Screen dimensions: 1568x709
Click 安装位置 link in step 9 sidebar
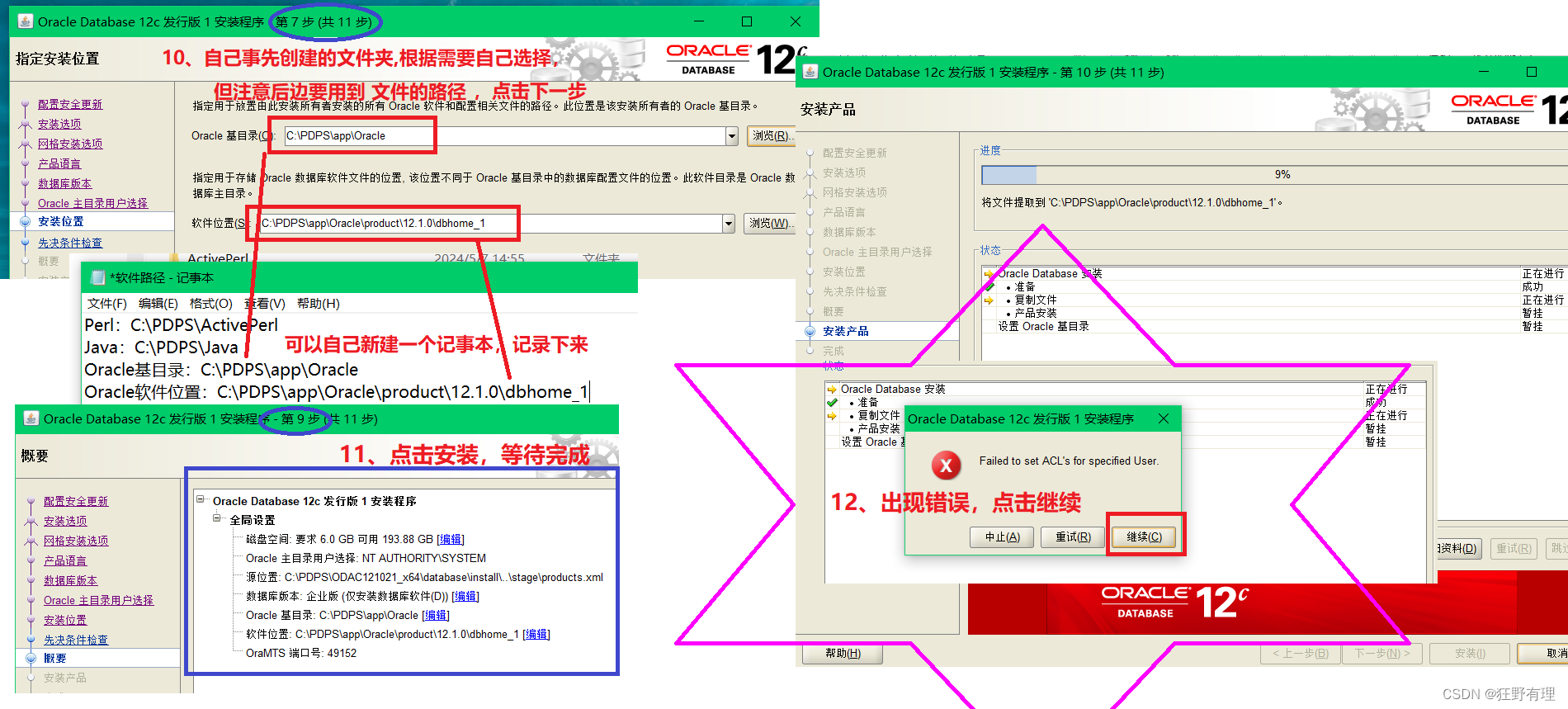pyautogui.click(x=65, y=620)
